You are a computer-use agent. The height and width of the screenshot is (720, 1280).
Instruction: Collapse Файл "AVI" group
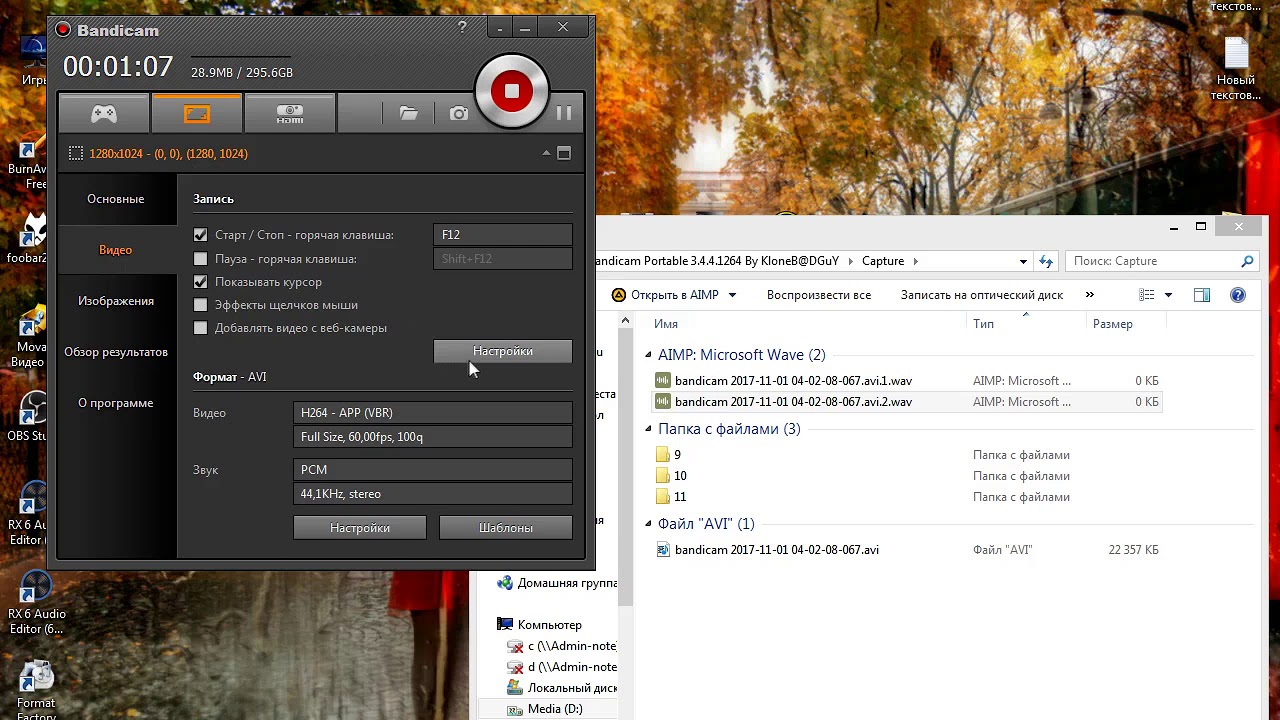648,524
